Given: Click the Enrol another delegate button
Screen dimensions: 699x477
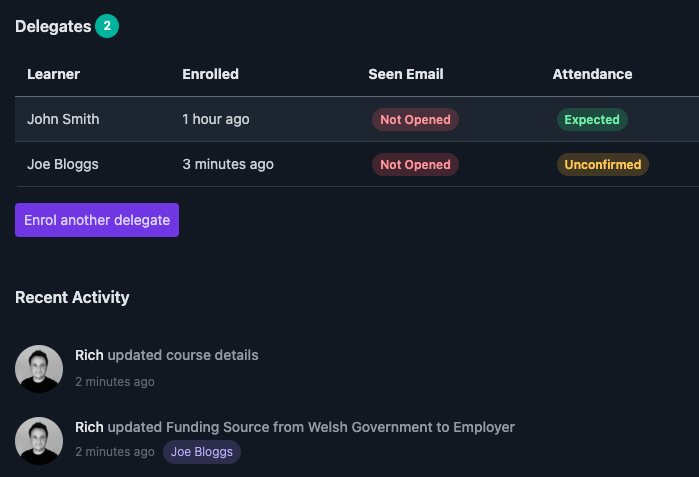Looking at the screenshot, I should [97, 220].
